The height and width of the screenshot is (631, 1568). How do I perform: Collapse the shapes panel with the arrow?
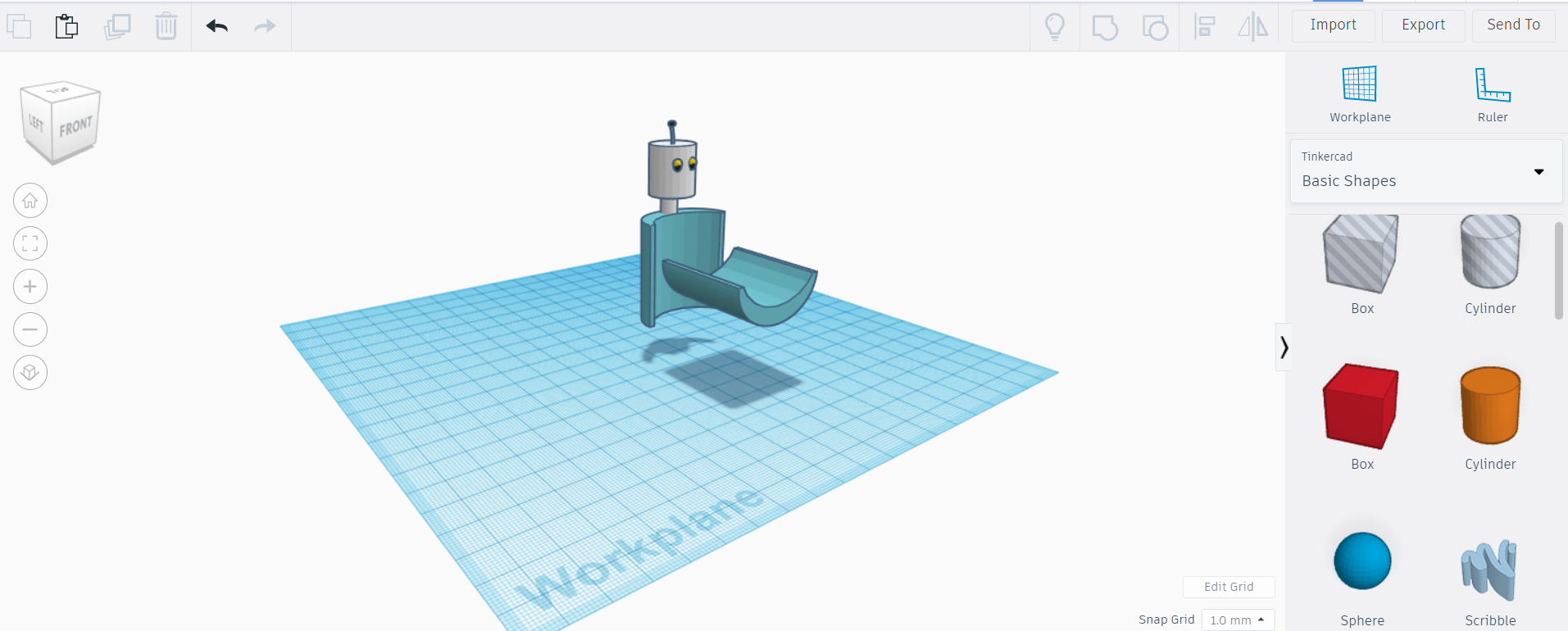1284,347
